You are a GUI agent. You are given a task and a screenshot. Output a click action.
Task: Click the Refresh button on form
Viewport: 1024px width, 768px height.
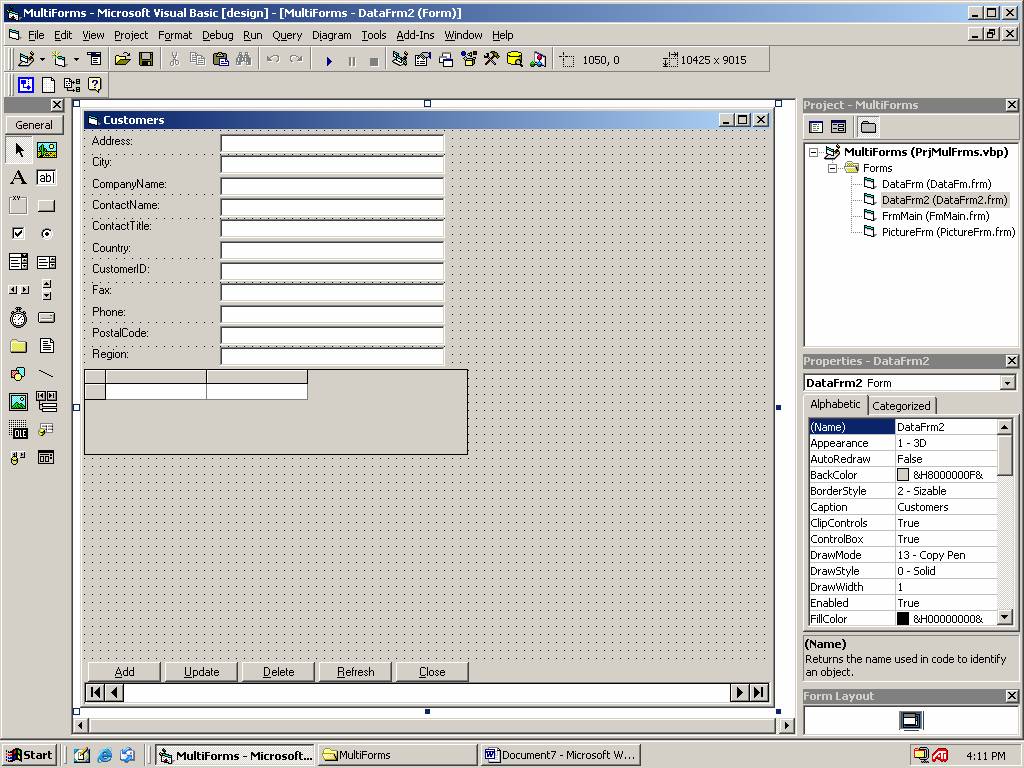coord(355,672)
